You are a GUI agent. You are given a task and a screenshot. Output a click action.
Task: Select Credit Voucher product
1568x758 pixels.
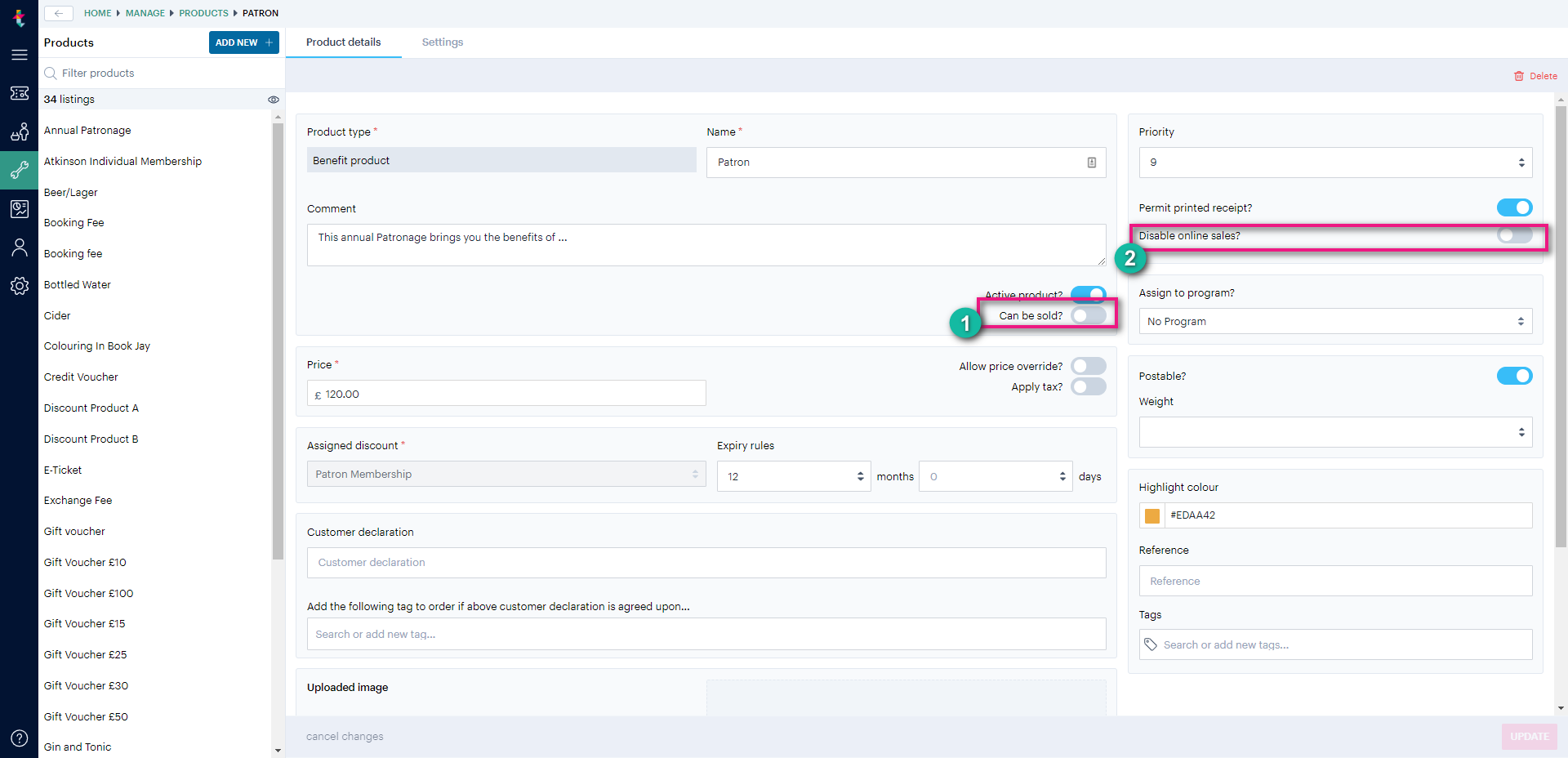pos(81,377)
